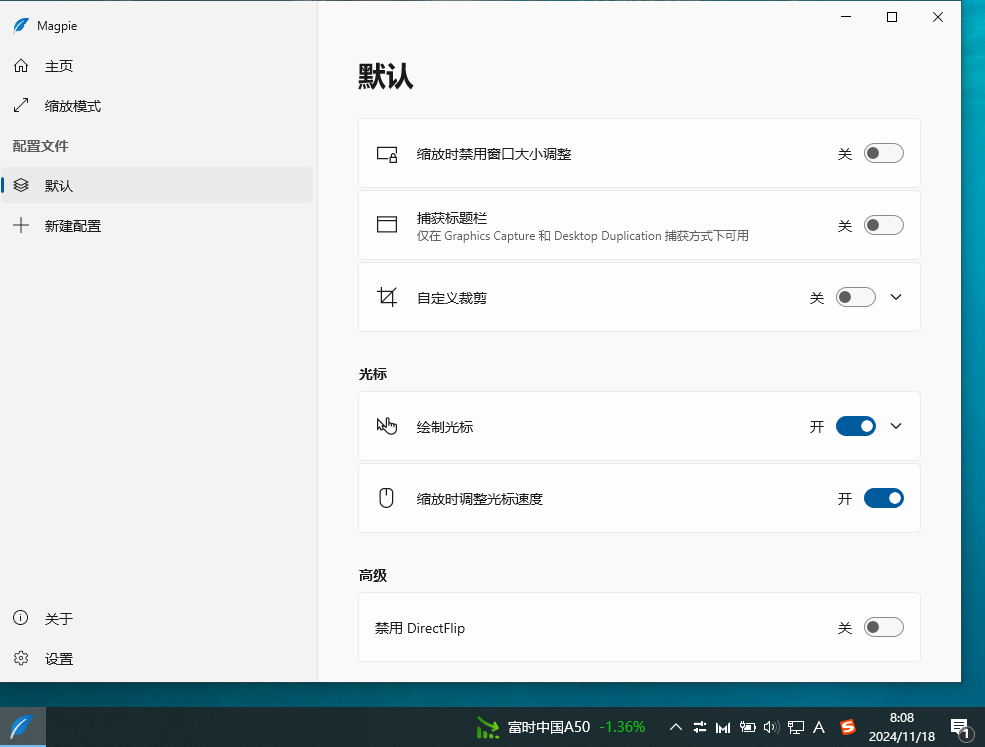This screenshot has width=985, height=747.
Task: Minimize the Magpie window
Action: pyautogui.click(x=846, y=17)
